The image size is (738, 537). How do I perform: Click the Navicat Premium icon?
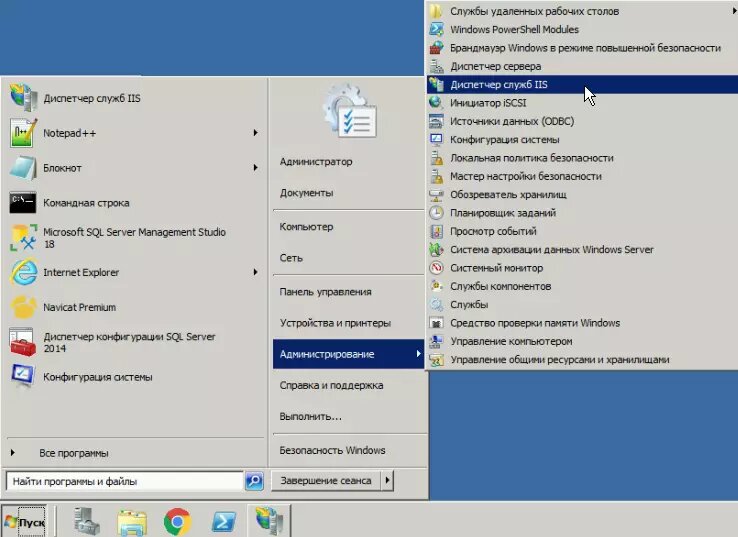[x=23, y=307]
